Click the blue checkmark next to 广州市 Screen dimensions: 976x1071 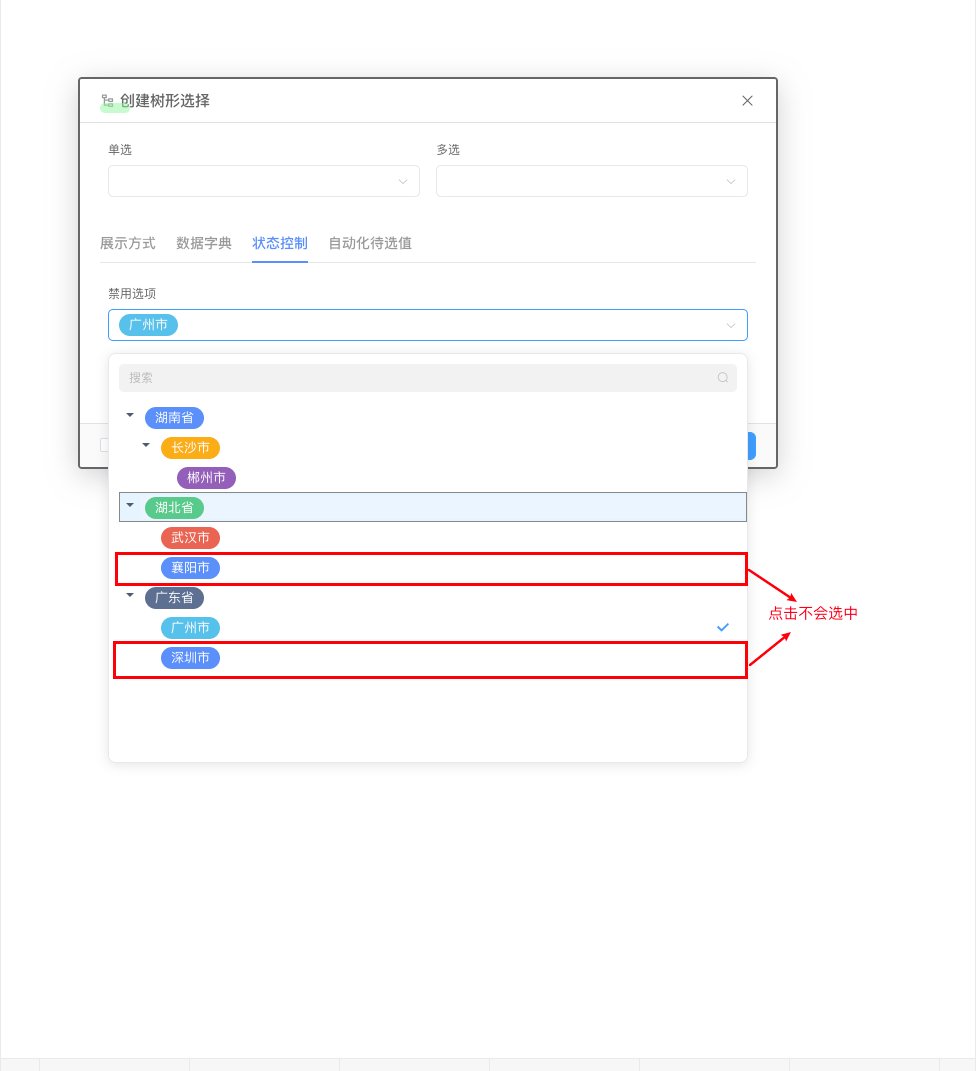(722, 627)
